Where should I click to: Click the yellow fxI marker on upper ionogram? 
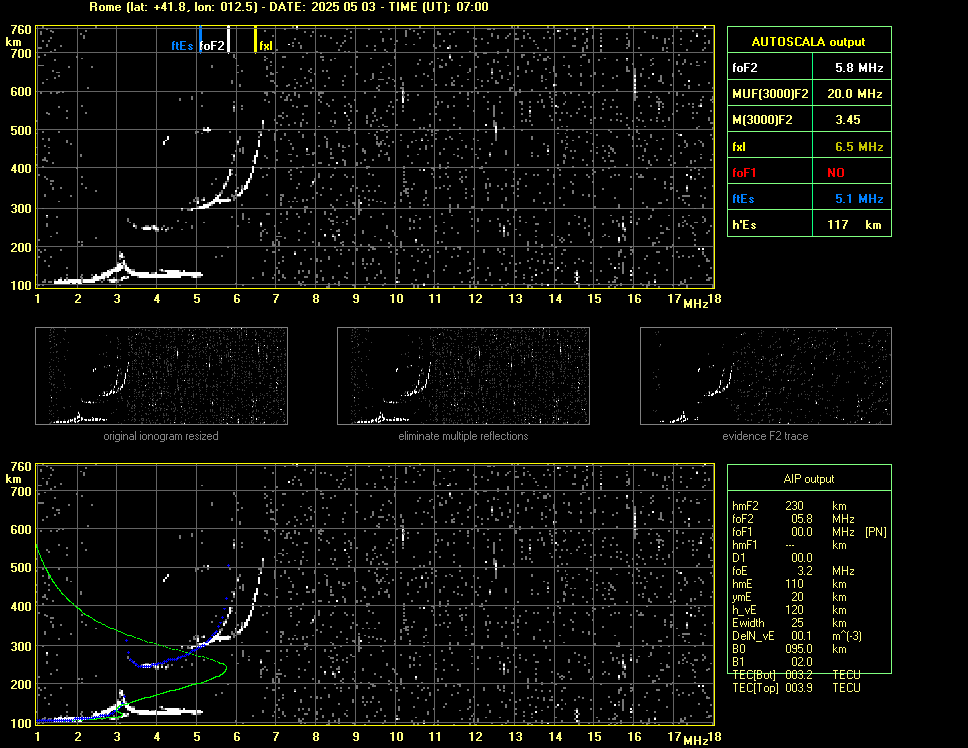click(256, 39)
